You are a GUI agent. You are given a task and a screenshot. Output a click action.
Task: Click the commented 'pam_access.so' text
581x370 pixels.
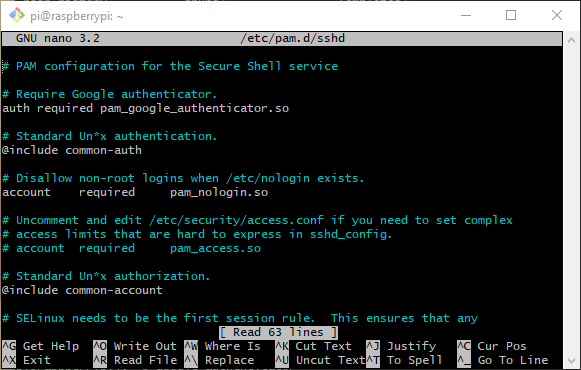[215, 249]
